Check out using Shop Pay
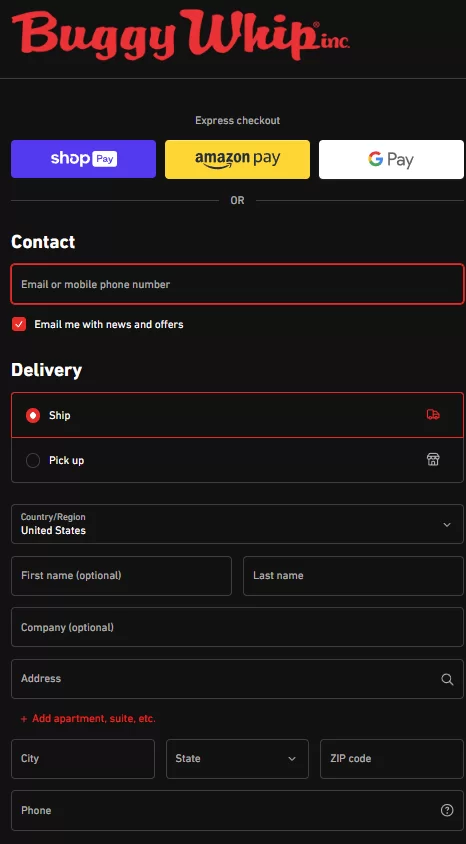This screenshot has width=466, height=844. coord(83,159)
